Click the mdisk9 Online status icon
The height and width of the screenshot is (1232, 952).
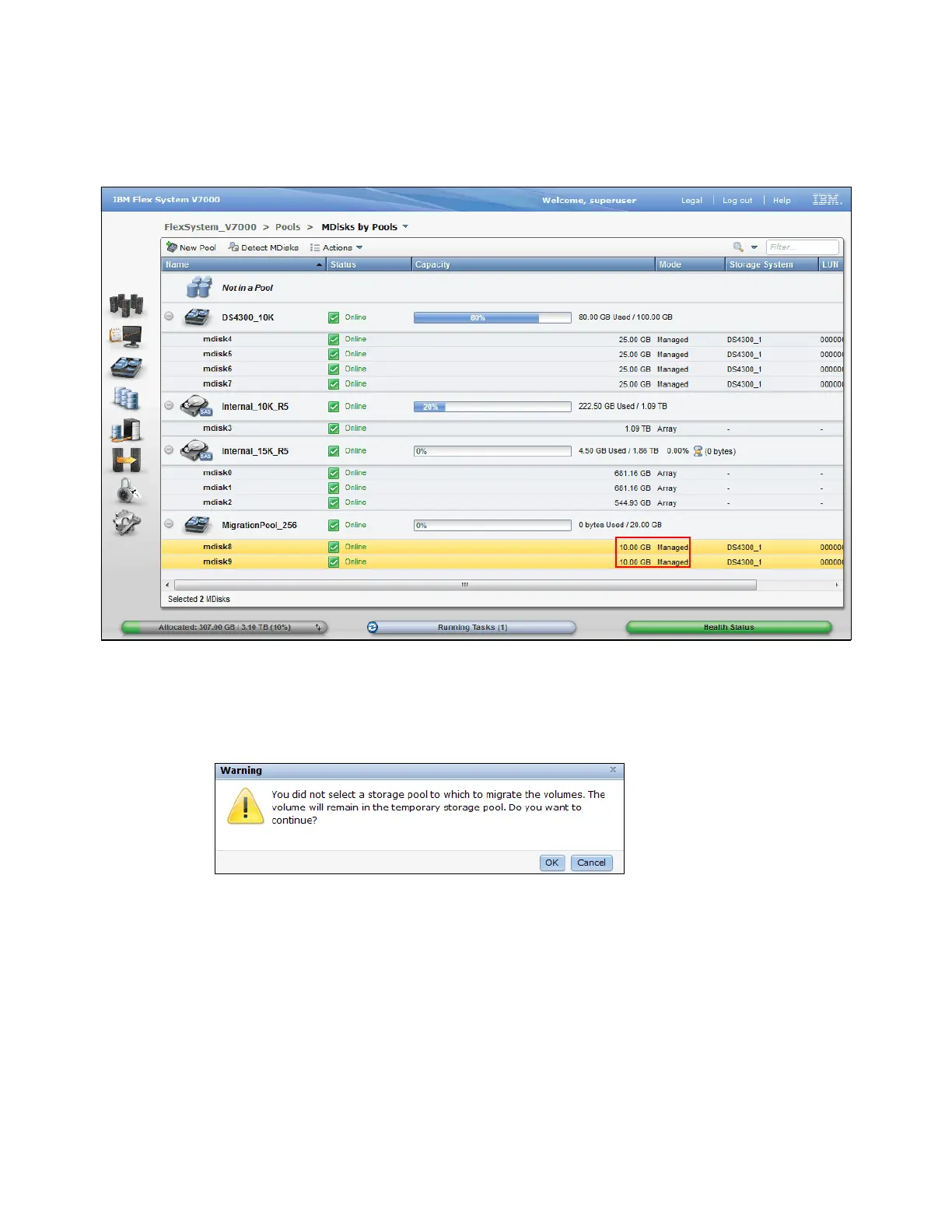(334, 562)
